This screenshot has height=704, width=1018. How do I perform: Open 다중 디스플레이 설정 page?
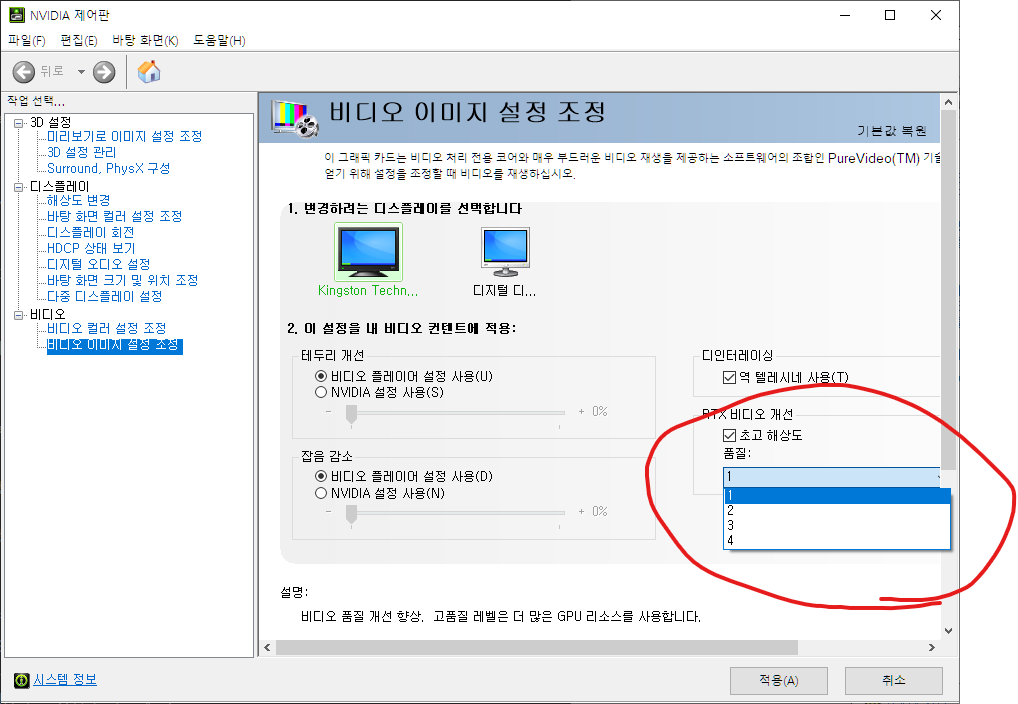click(105, 296)
